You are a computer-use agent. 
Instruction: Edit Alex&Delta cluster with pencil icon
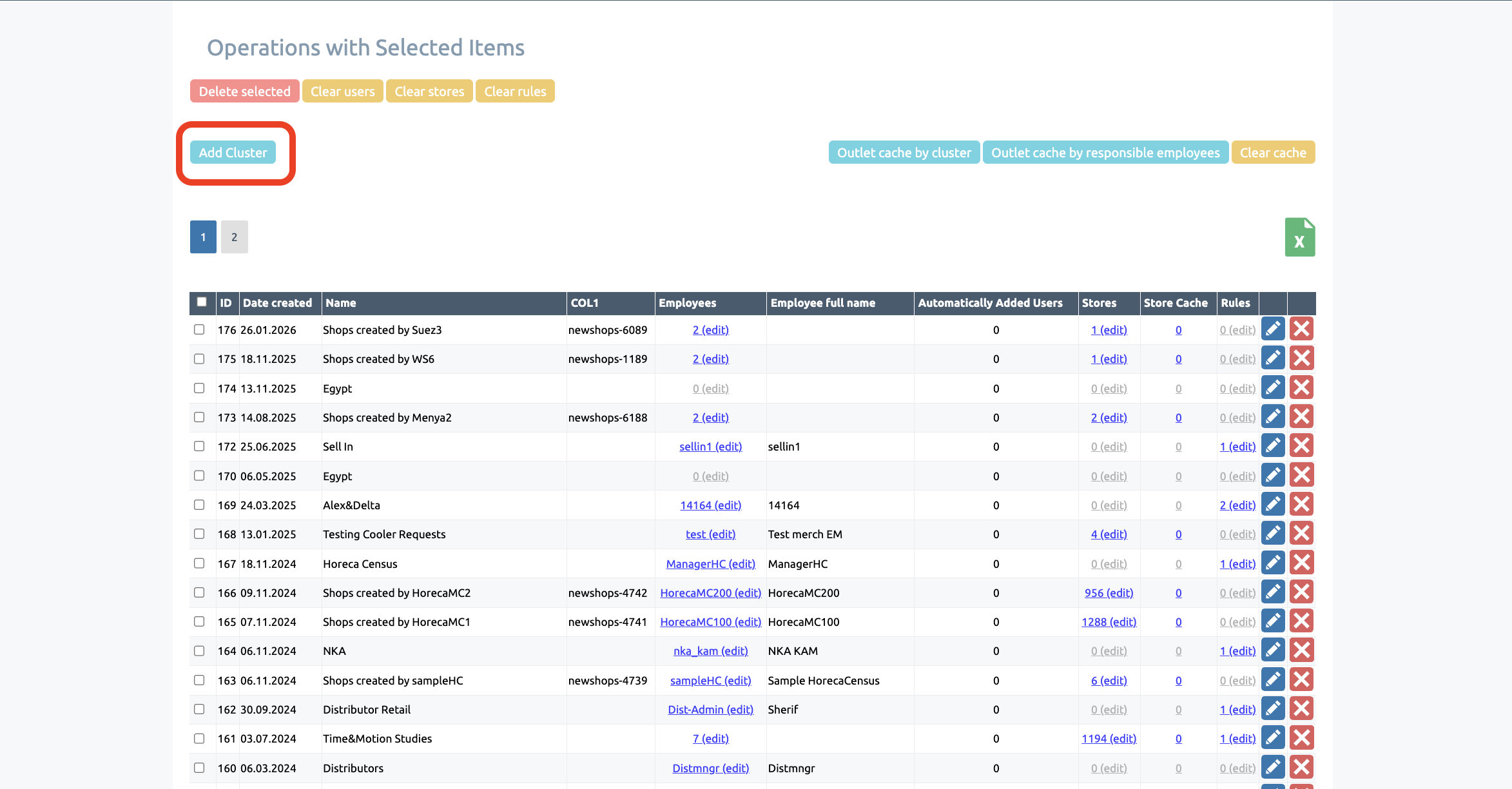(x=1273, y=505)
